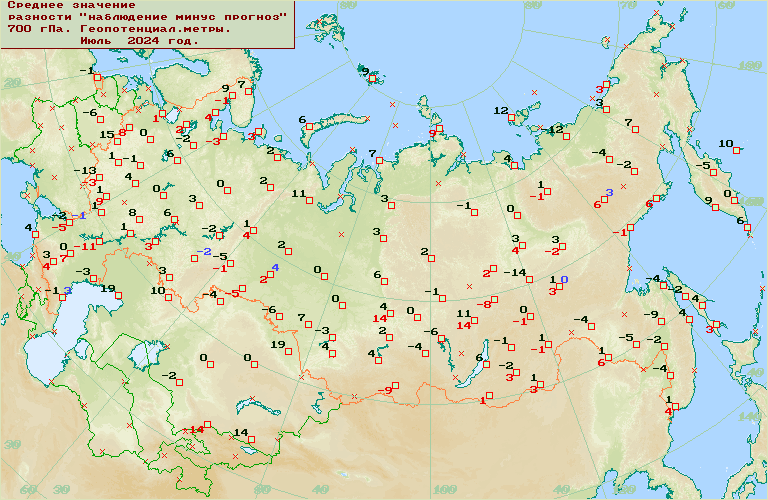Click the blue station value "4"
768x500 pixels.
pyautogui.click(x=275, y=268)
